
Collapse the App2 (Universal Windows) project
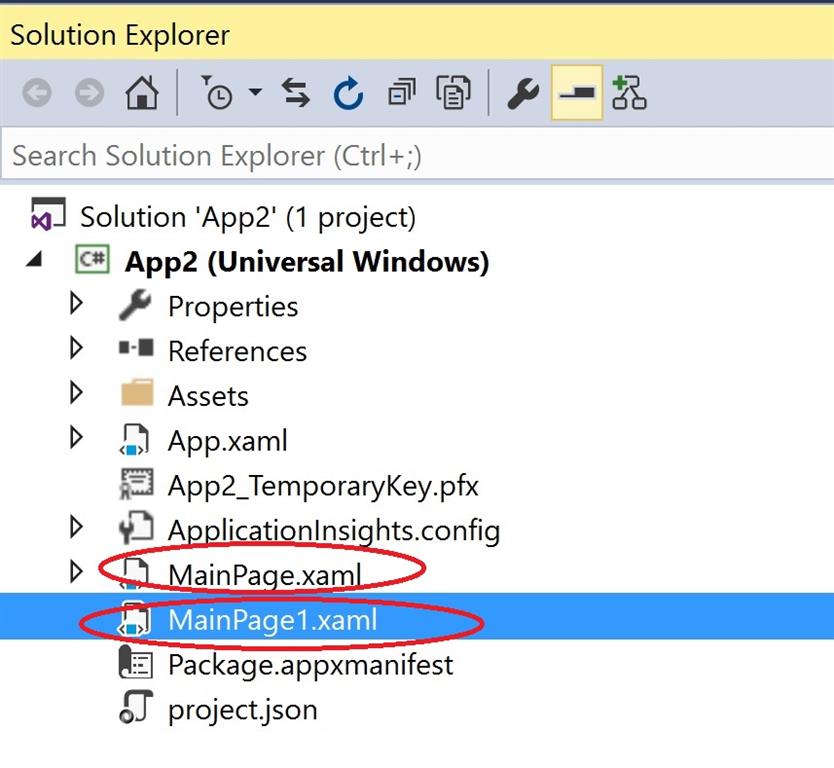35,260
